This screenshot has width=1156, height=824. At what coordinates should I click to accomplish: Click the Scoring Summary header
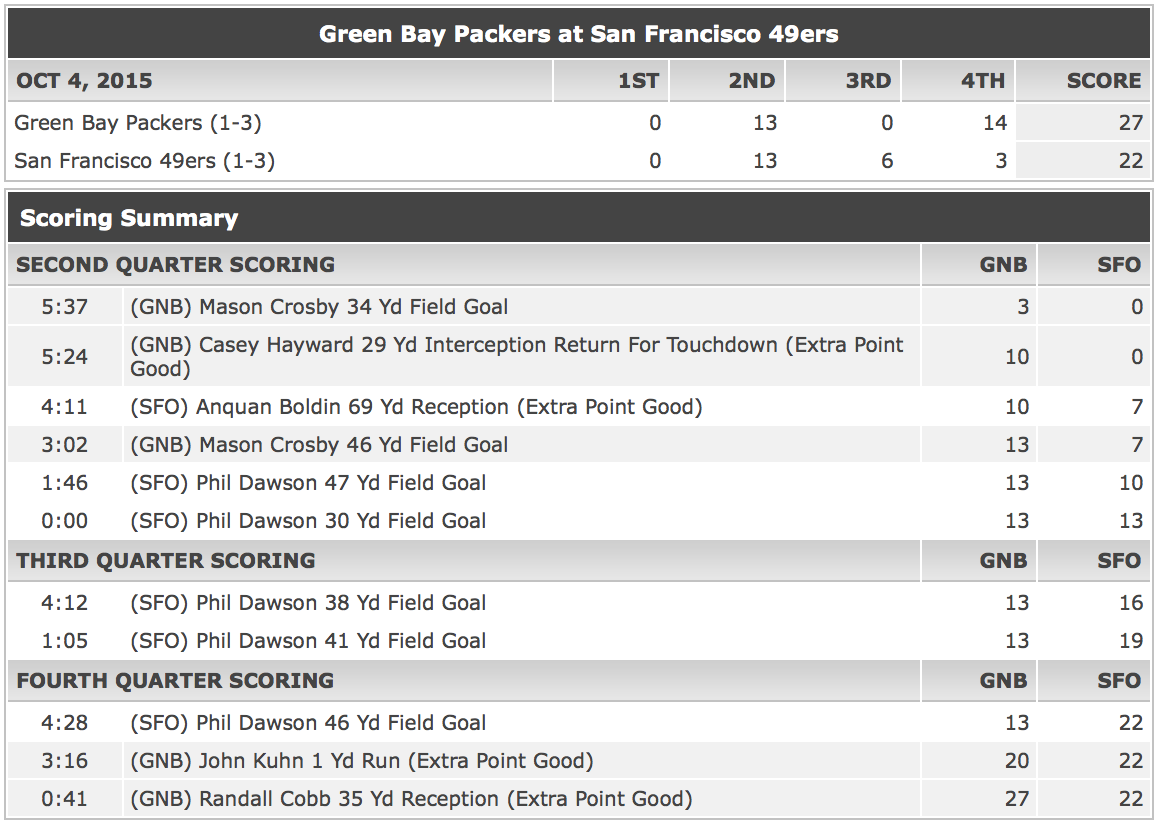(x=129, y=218)
